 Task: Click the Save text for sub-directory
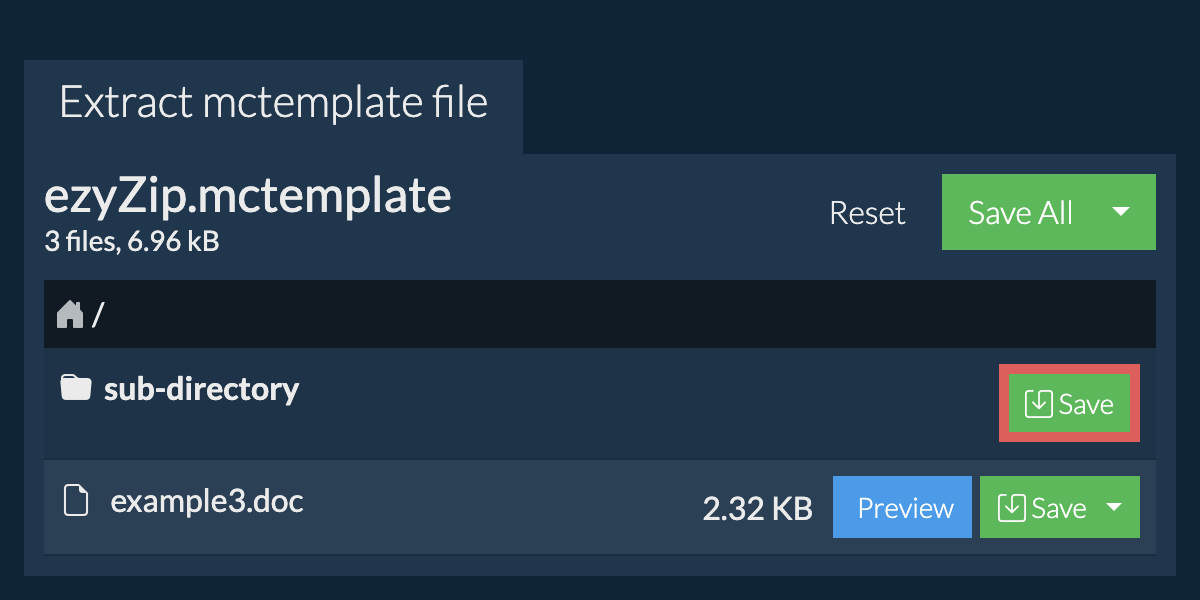click(1086, 404)
